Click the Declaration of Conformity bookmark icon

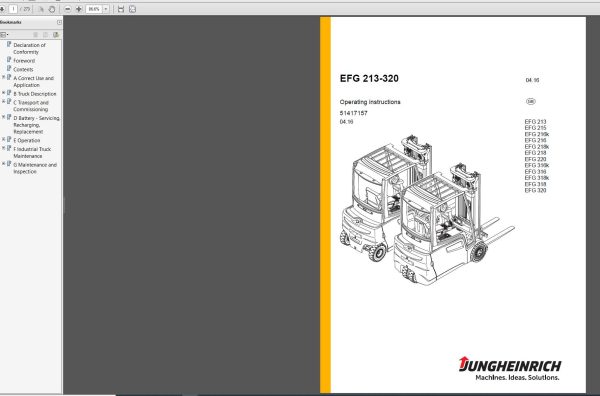click(x=9, y=44)
